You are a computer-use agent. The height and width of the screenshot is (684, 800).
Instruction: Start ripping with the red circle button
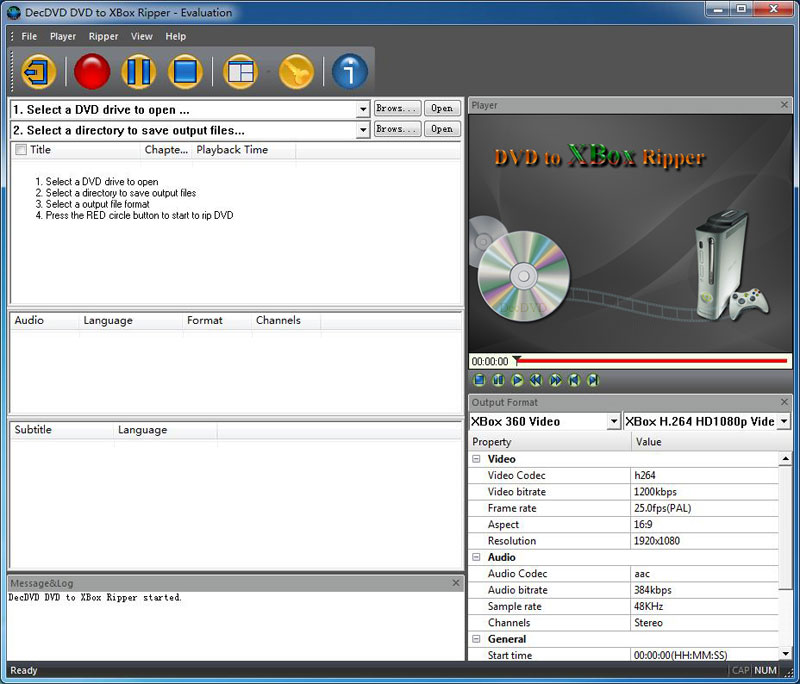click(92, 71)
